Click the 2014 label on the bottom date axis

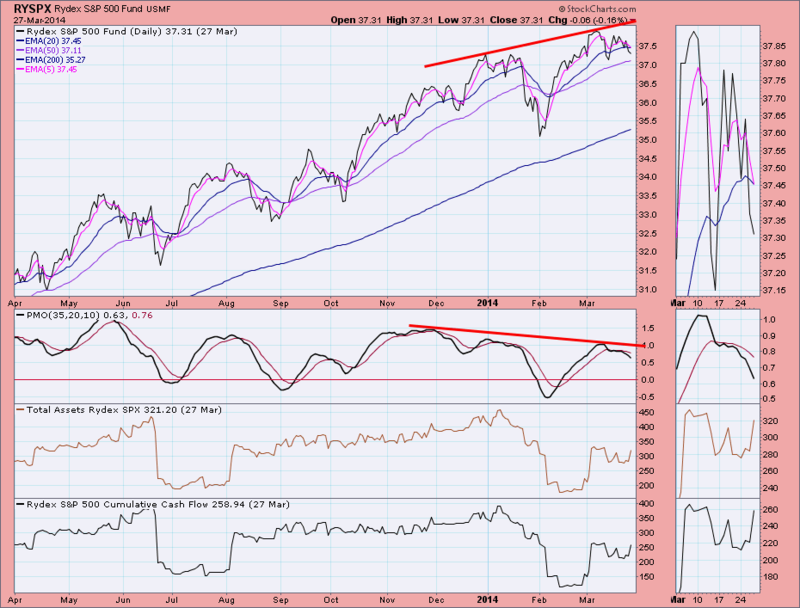pos(487,599)
